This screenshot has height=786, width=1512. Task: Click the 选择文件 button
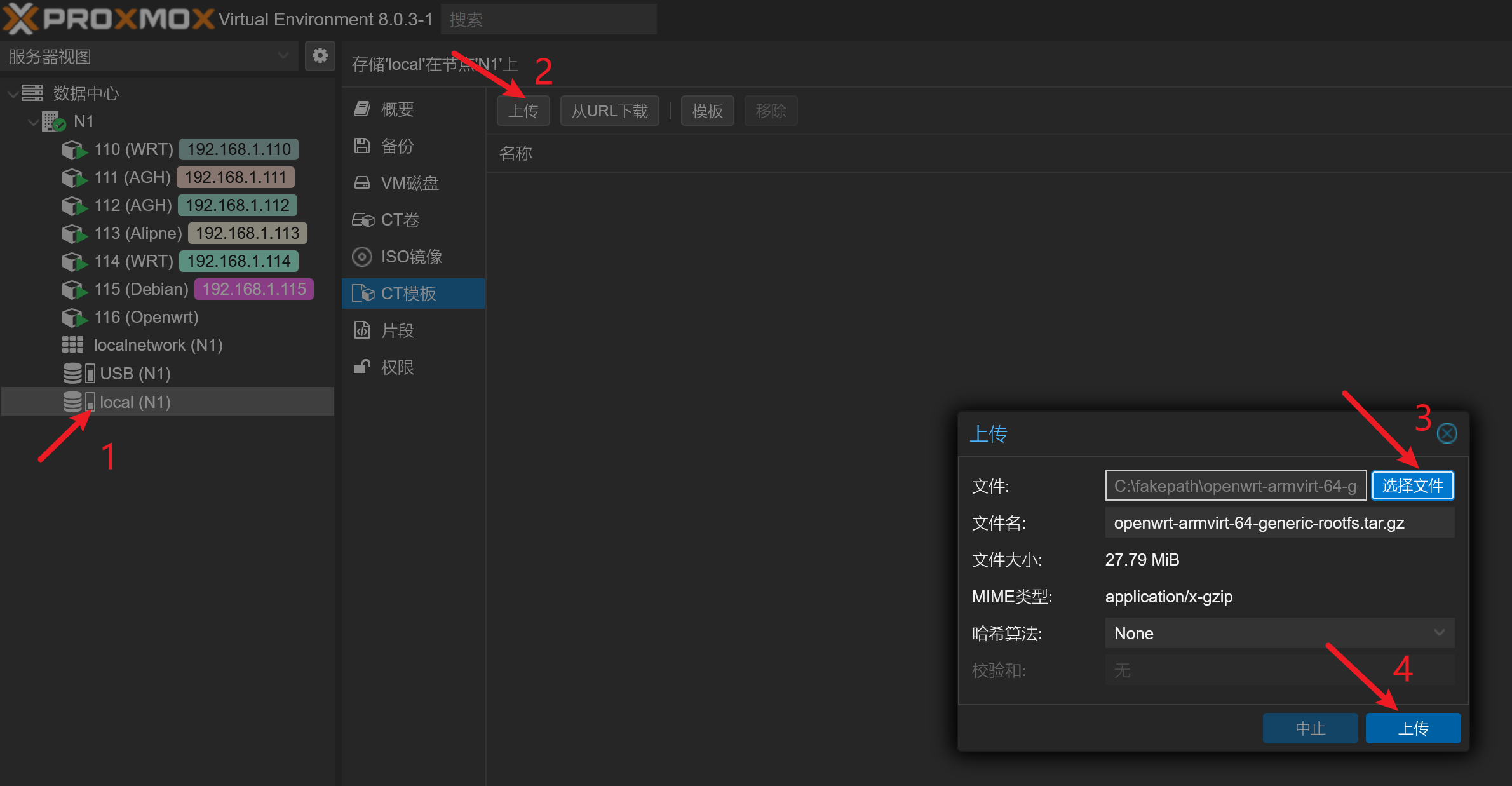coord(1412,486)
